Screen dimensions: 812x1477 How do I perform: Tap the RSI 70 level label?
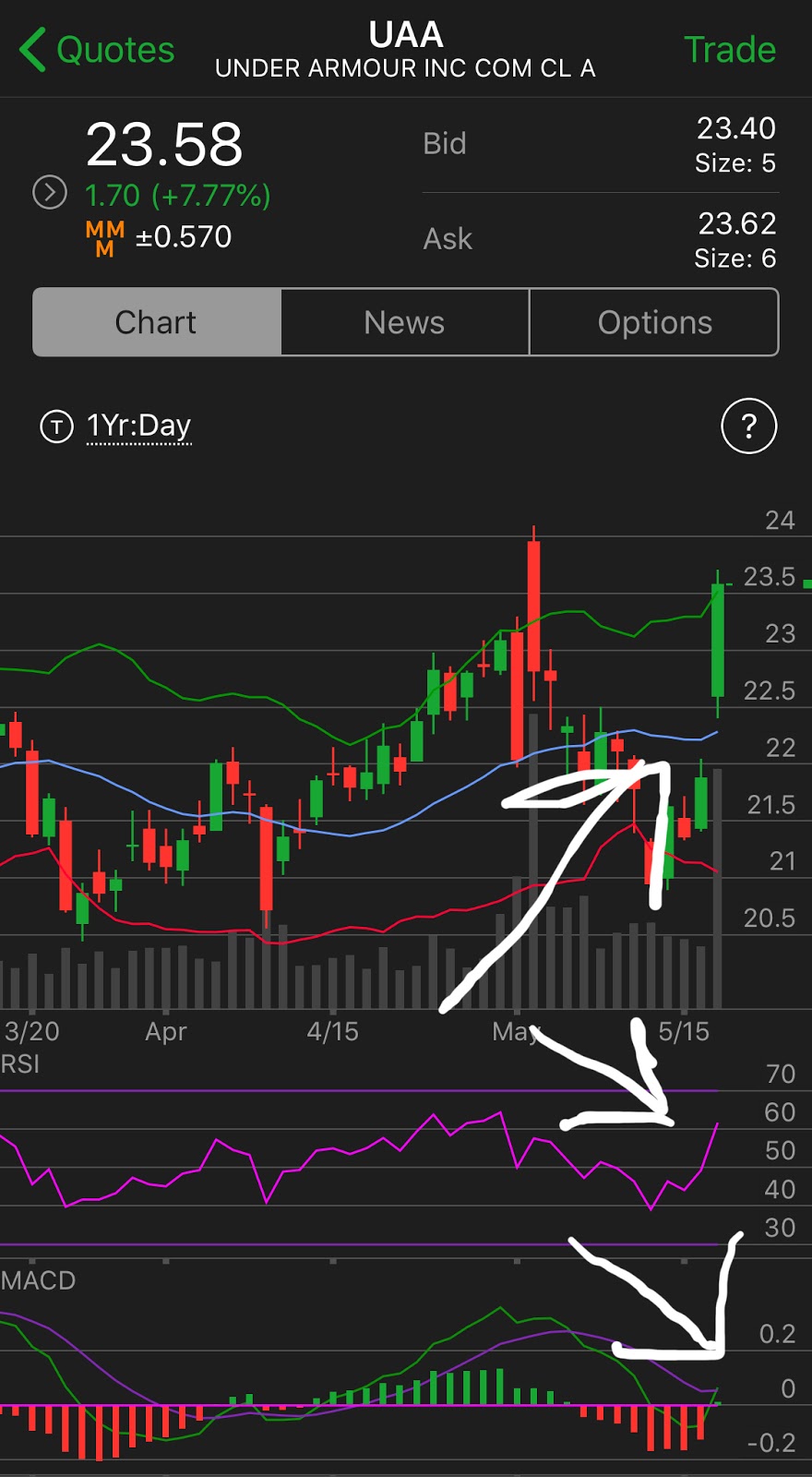[x=781, y=1074]
